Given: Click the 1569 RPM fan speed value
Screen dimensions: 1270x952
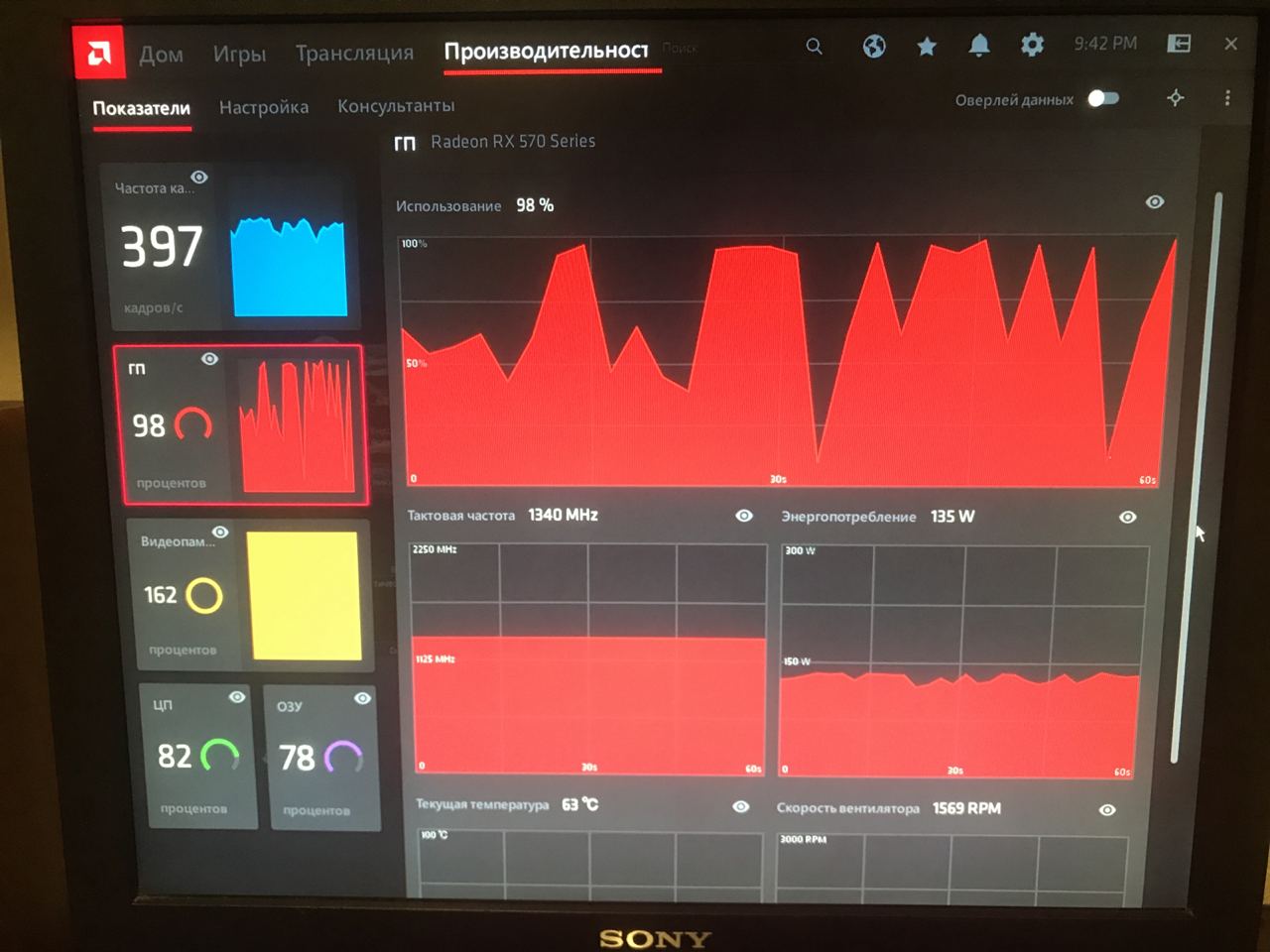Looking at the screenshot, I should [966, 808].
